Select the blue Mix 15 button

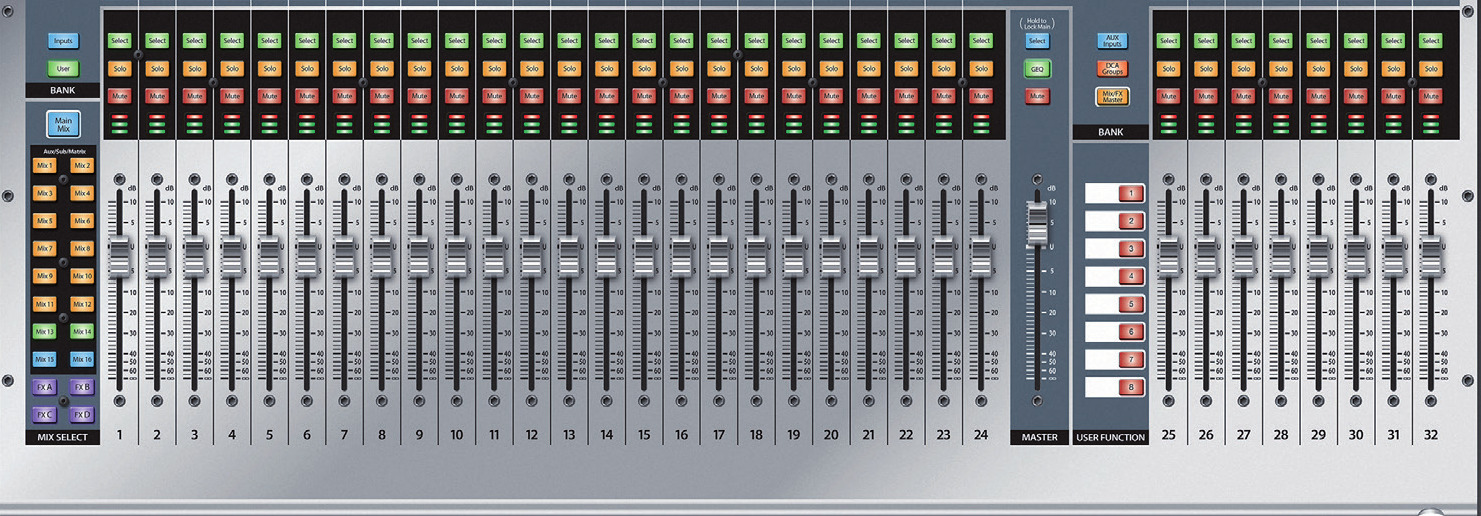tap(44, 359)
